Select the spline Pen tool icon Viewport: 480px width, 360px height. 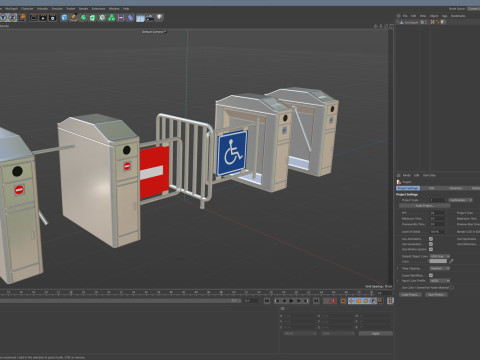(74, 18)
